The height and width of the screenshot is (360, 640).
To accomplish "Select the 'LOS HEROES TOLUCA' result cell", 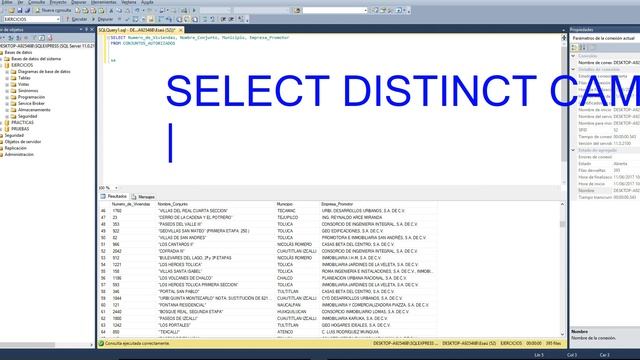I will tap(180, 265).
